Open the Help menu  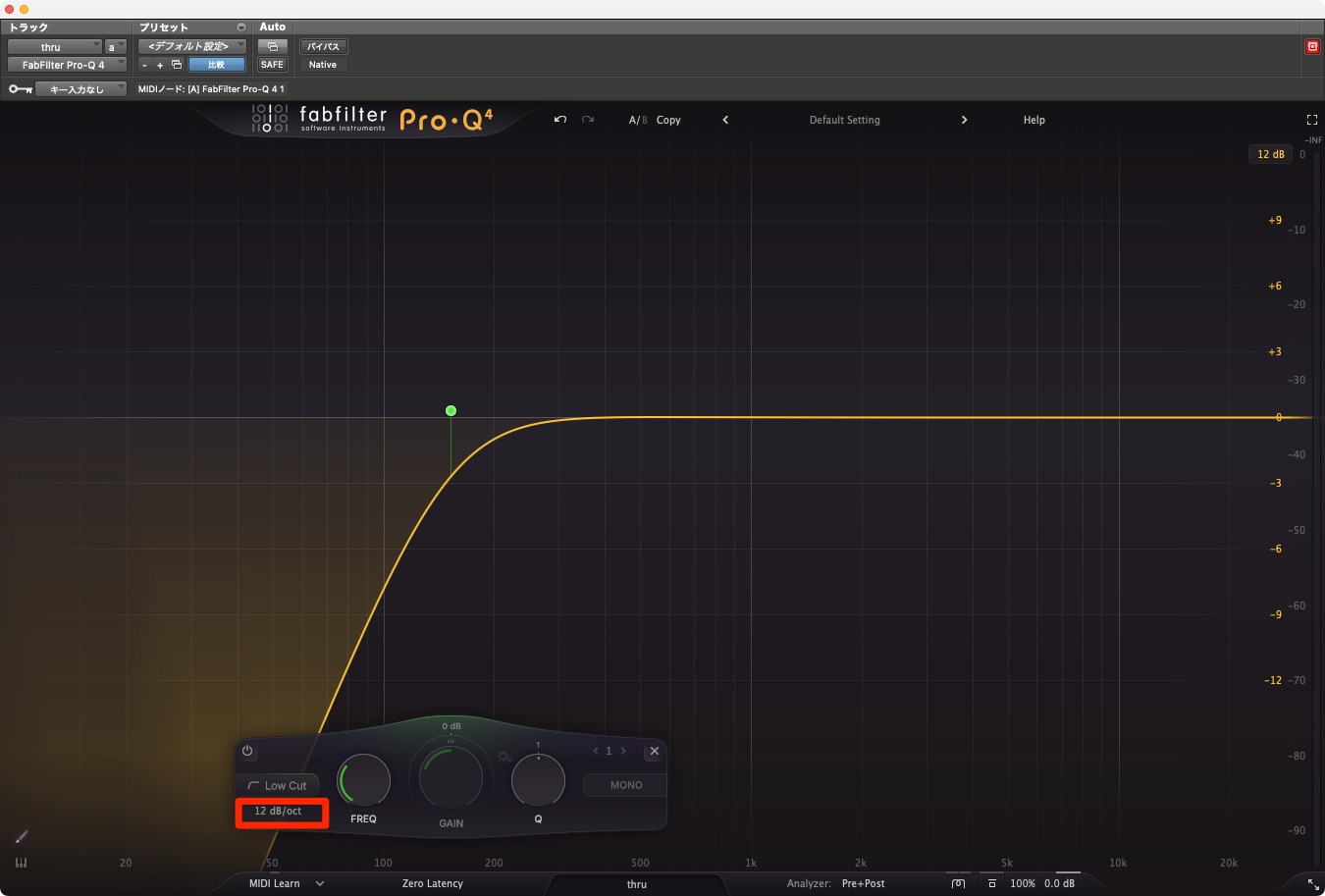point(1034,120)
